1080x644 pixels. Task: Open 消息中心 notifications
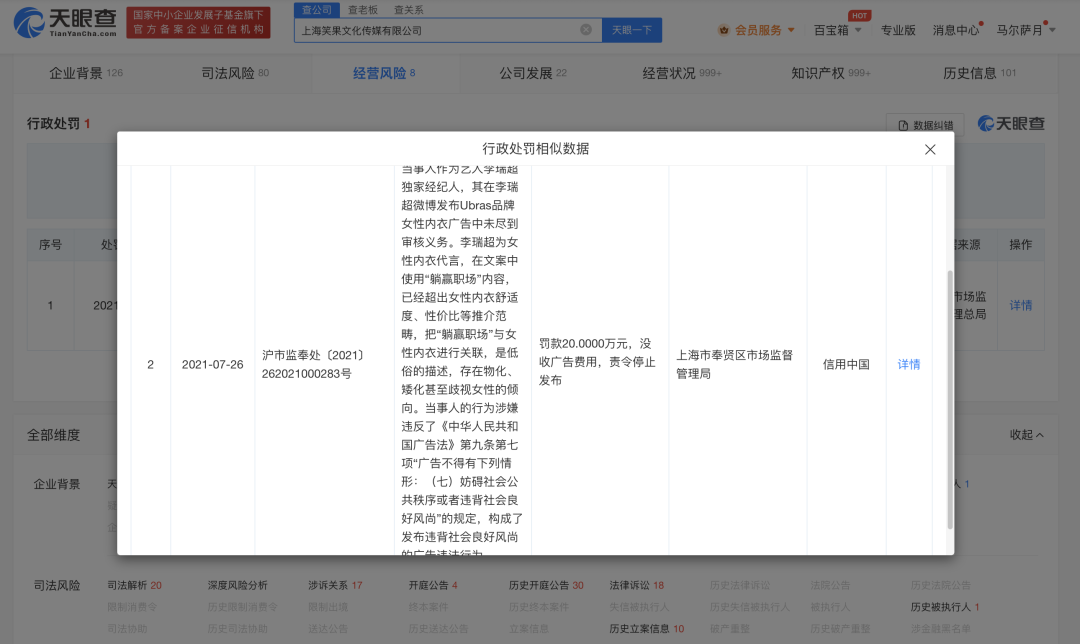955,30
